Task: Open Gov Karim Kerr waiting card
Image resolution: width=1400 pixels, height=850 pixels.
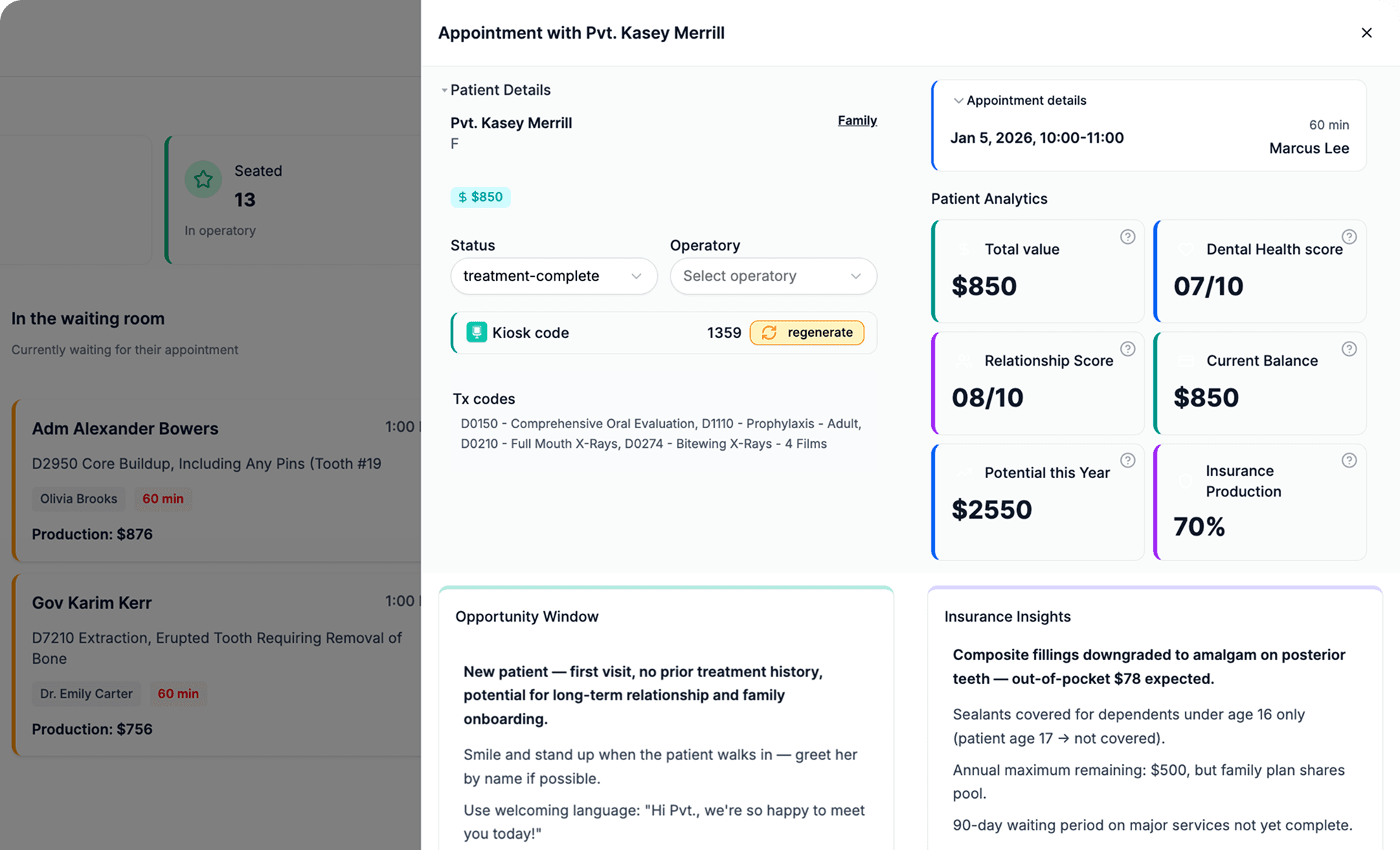Action: pos(91,603)
